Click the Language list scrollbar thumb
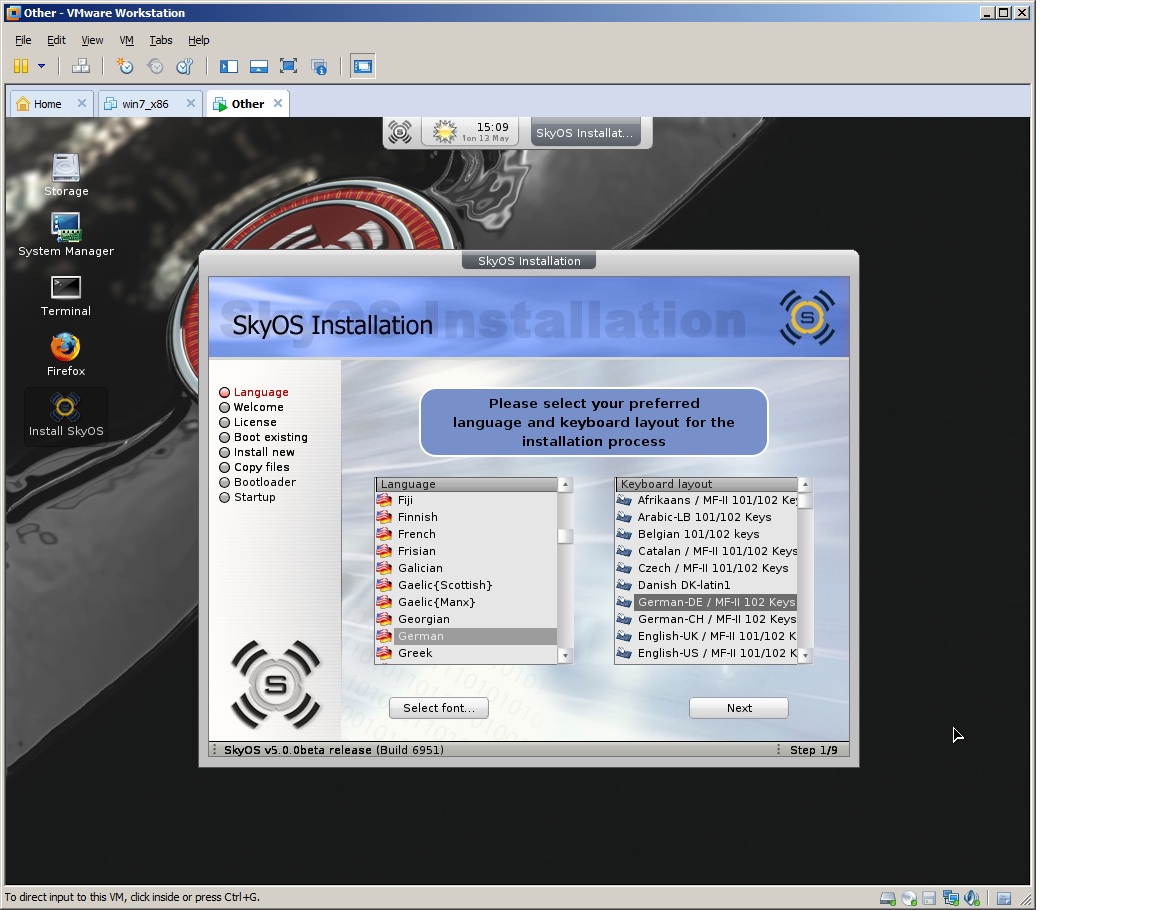The width and height of the screenshot is (1152, 910). [x=565, y=536]
